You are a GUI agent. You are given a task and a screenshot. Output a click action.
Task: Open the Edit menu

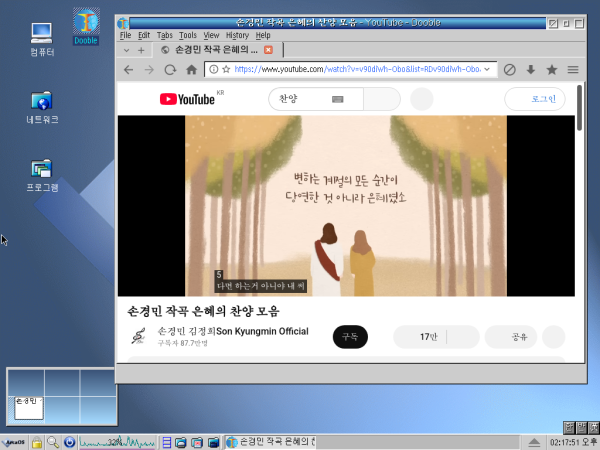coord(144,35)
